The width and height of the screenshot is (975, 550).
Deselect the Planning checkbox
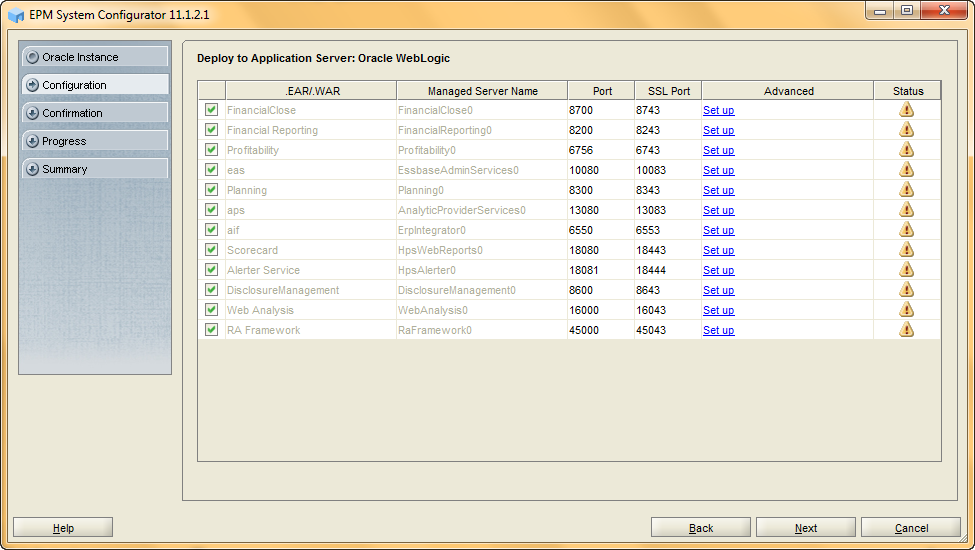click(x=211, y=190)
